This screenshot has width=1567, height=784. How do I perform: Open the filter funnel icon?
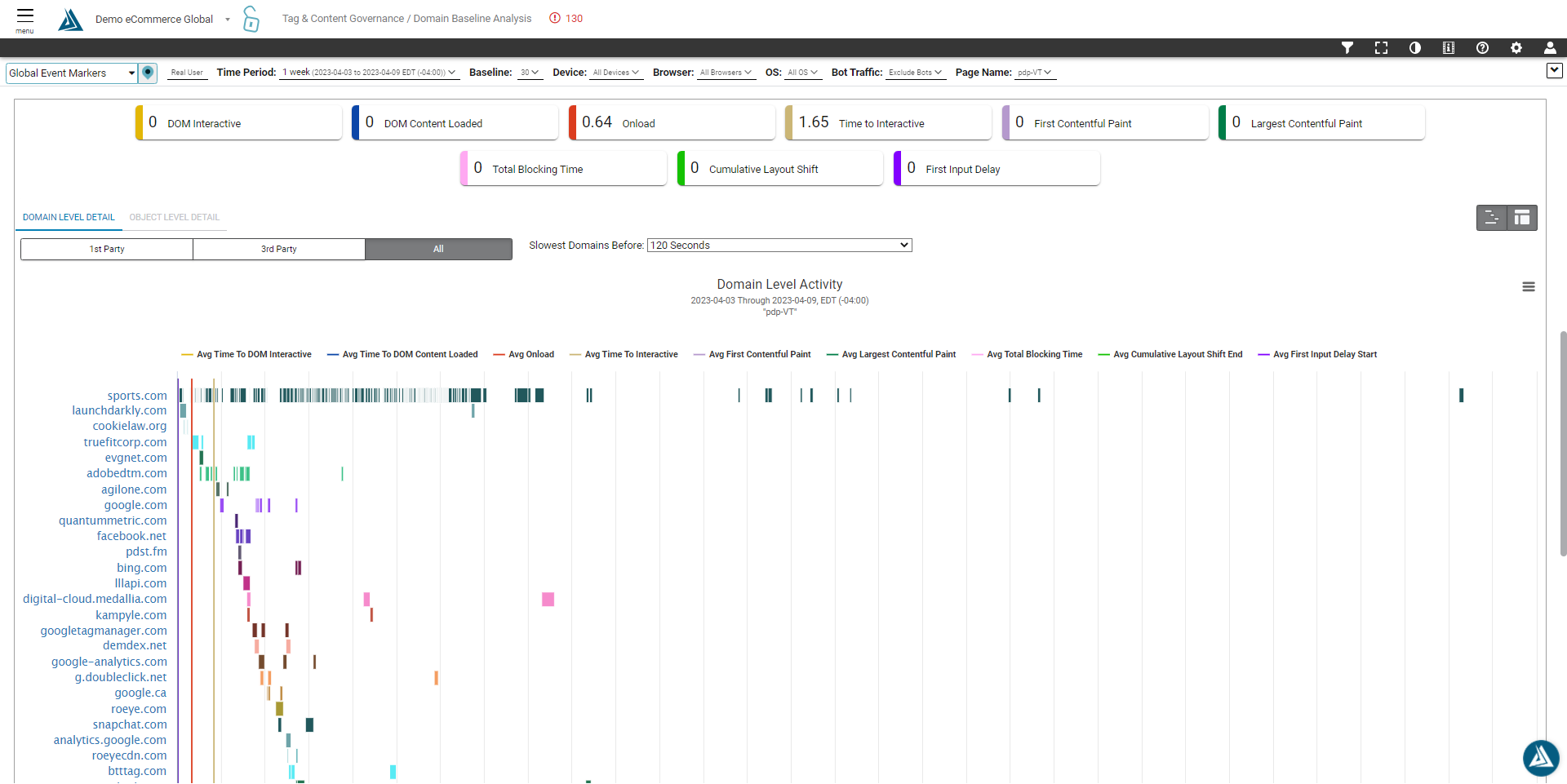coord(1347,48)
